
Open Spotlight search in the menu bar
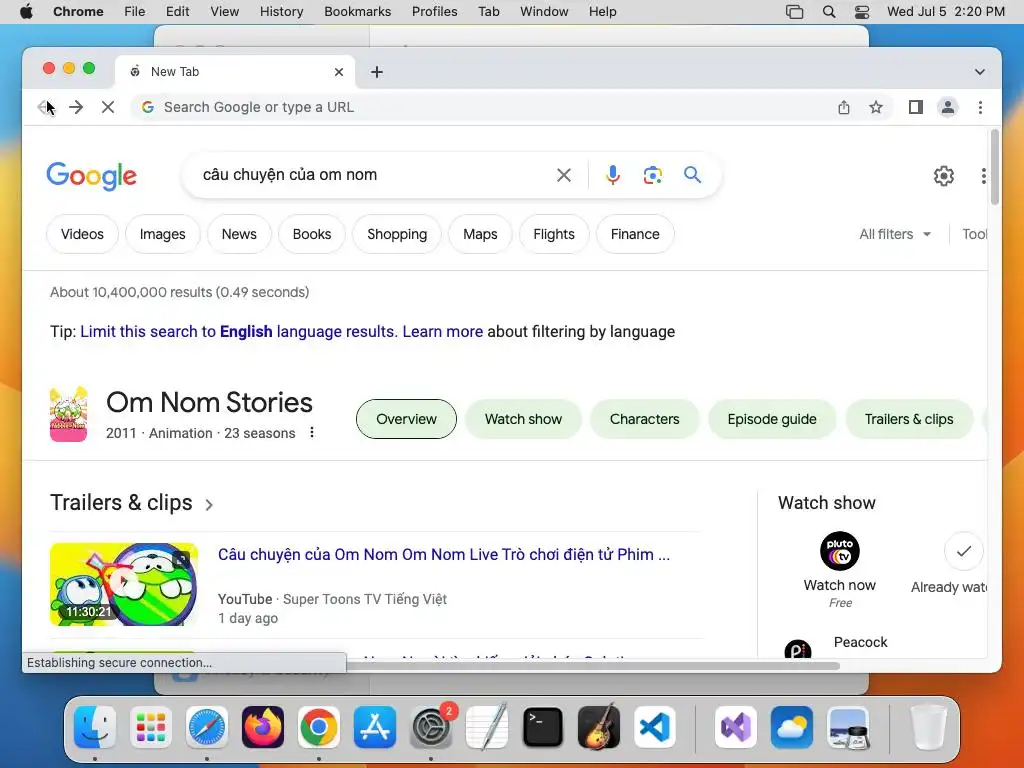(829, 12)
